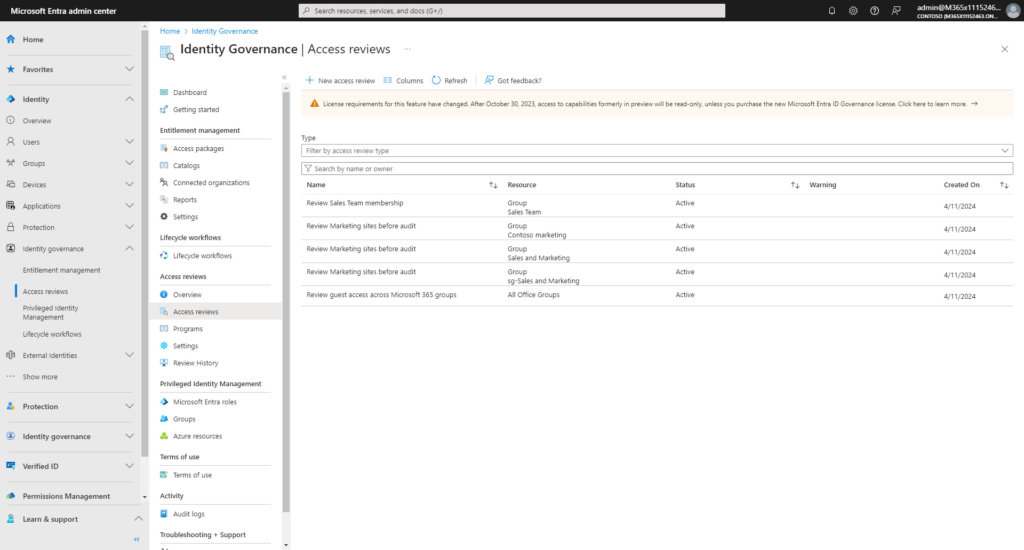
Task: Select Overview under Access reviews menu
Action: [187, 295]
